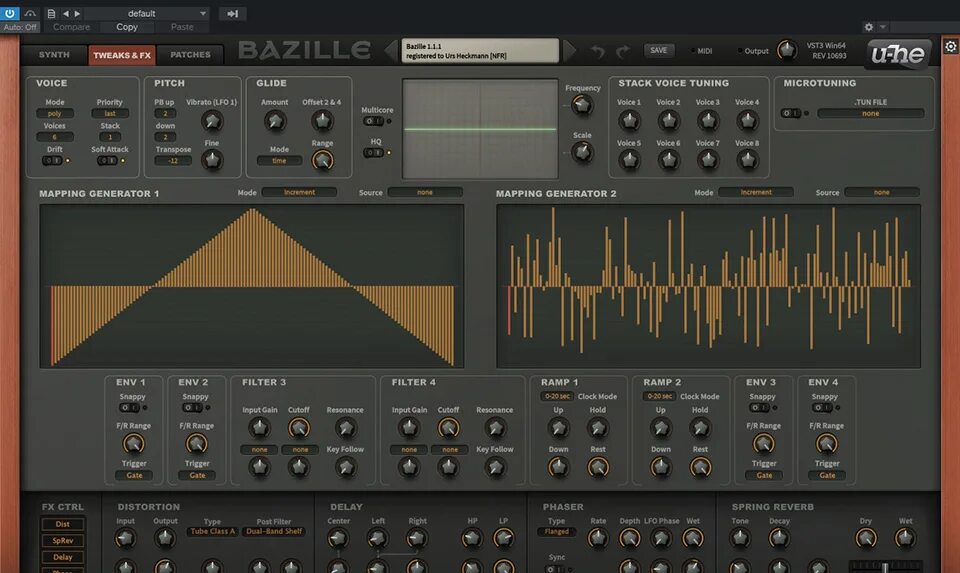Click ENV 1 Trigger Gate button
The width and height of the screenshot is (960, 573).
click(134, 475)
